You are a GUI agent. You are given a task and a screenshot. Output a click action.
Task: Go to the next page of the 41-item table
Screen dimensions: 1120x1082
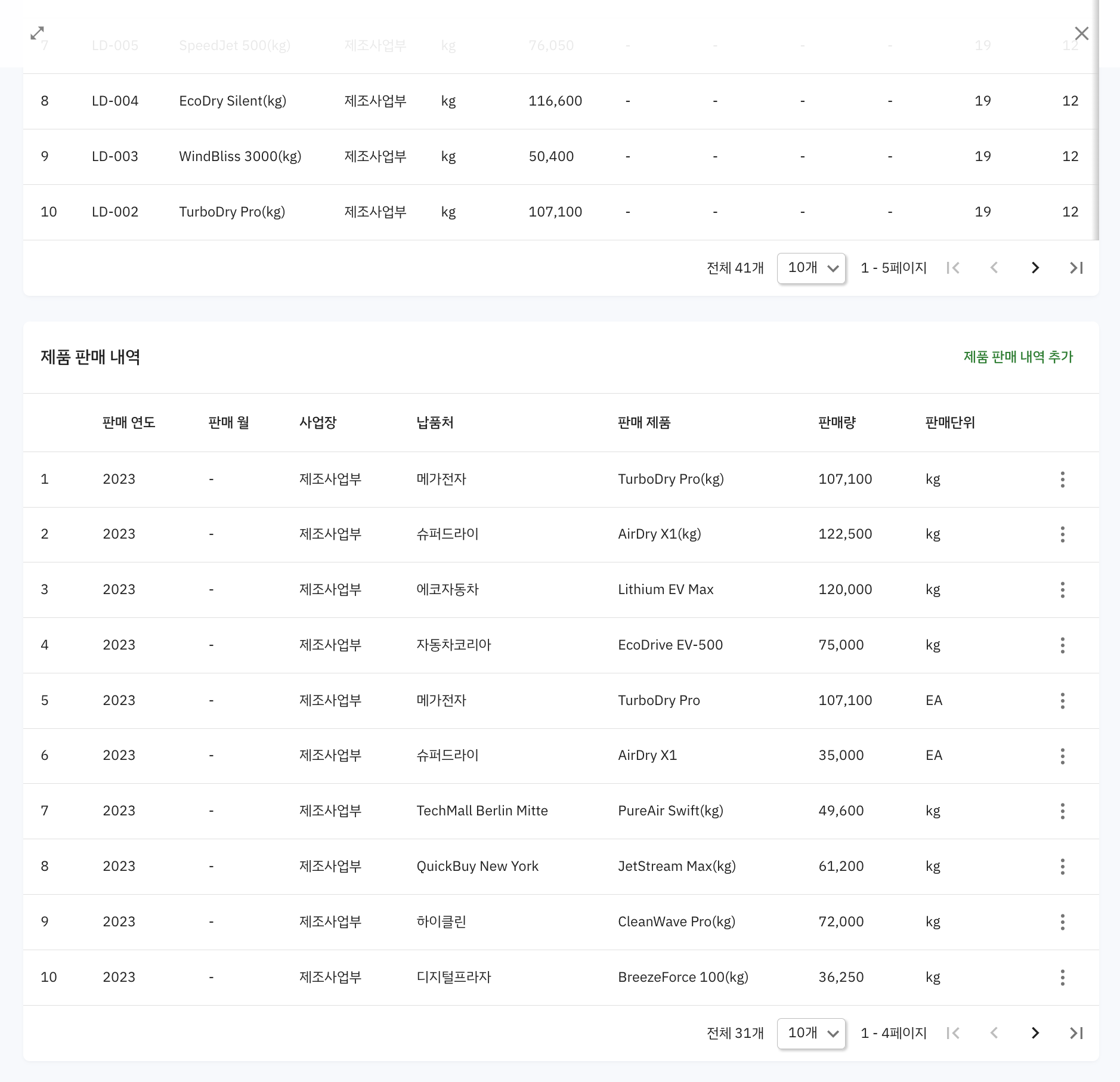(1035, 268)
